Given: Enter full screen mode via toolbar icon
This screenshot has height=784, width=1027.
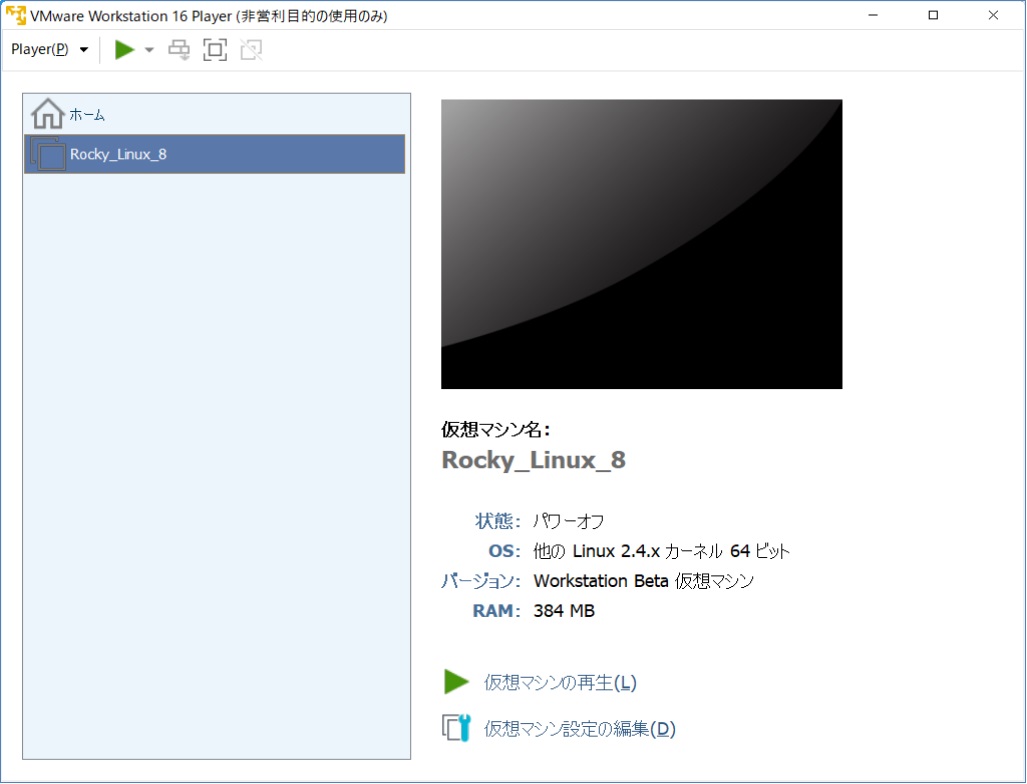Looking at the screenshot, I should coord(215,50).
